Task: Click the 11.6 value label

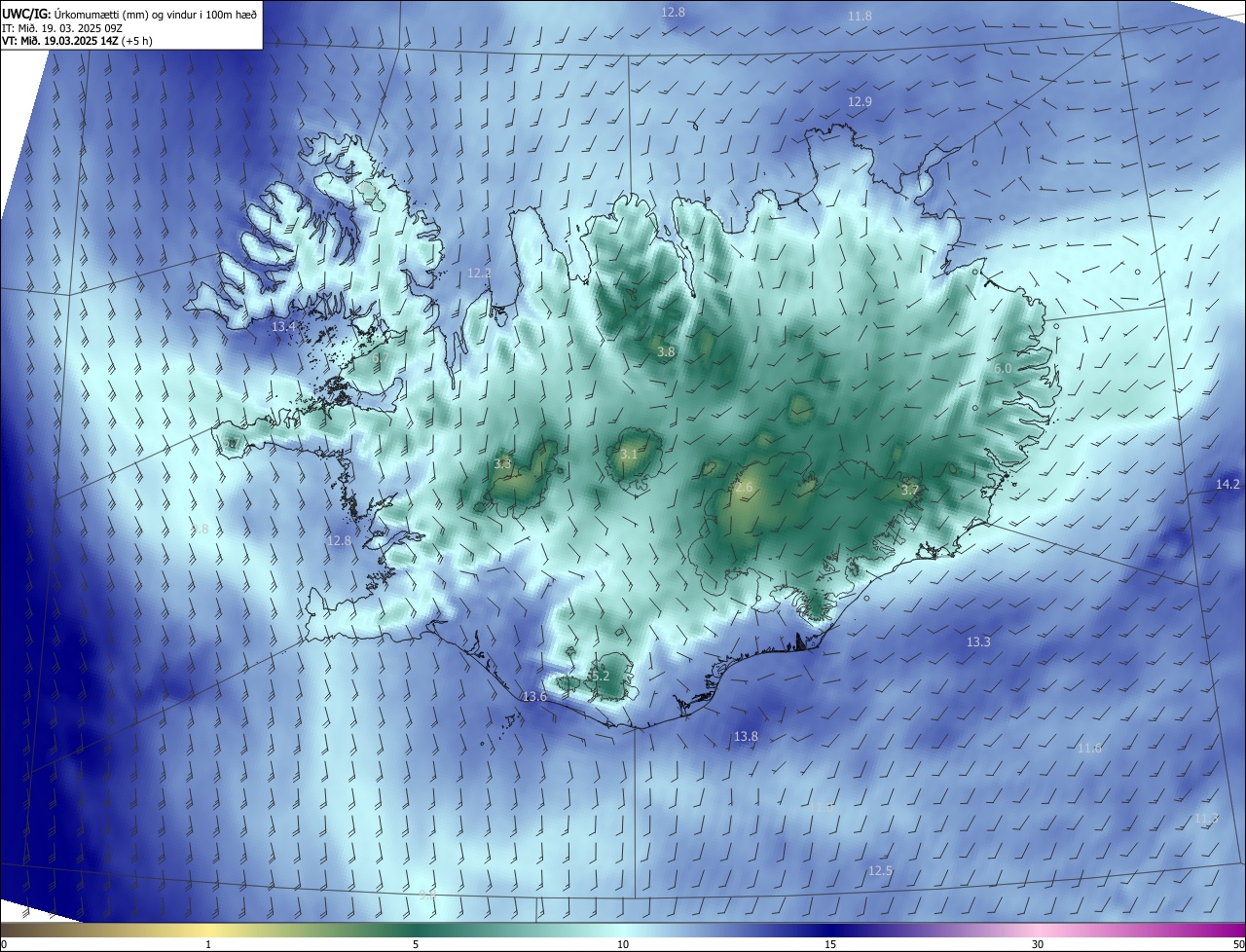Action: tap(1089, 748)
